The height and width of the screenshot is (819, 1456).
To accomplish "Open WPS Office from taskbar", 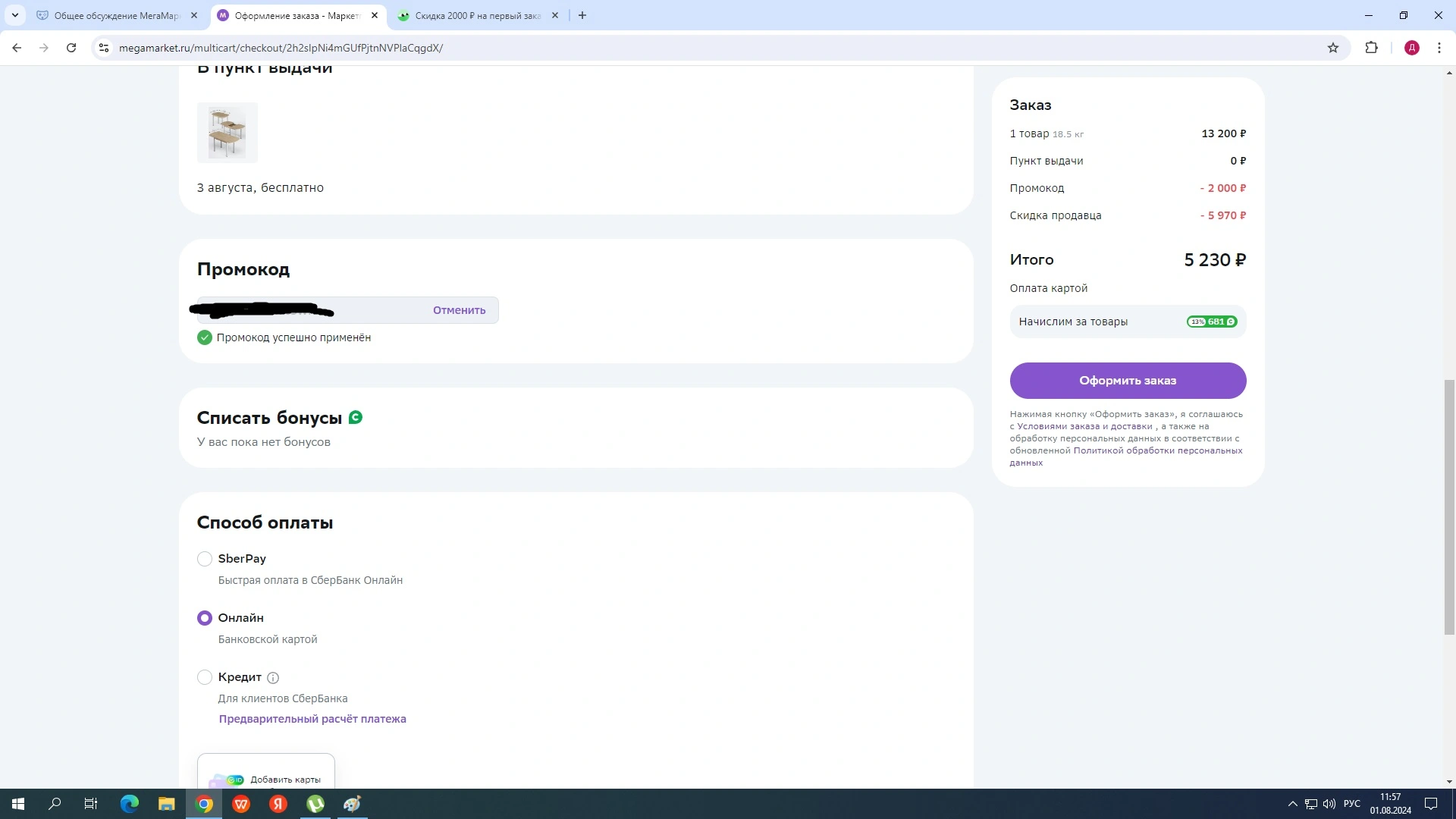I will pyautogui.click(x=241, y=804).
